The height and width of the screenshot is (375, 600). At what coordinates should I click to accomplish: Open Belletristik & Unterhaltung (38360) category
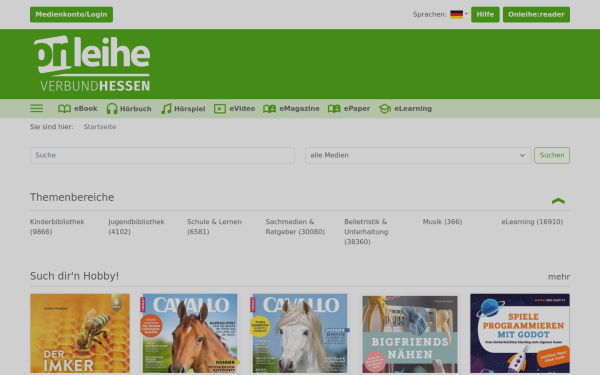pyautogui.click(x=366, y=232)
